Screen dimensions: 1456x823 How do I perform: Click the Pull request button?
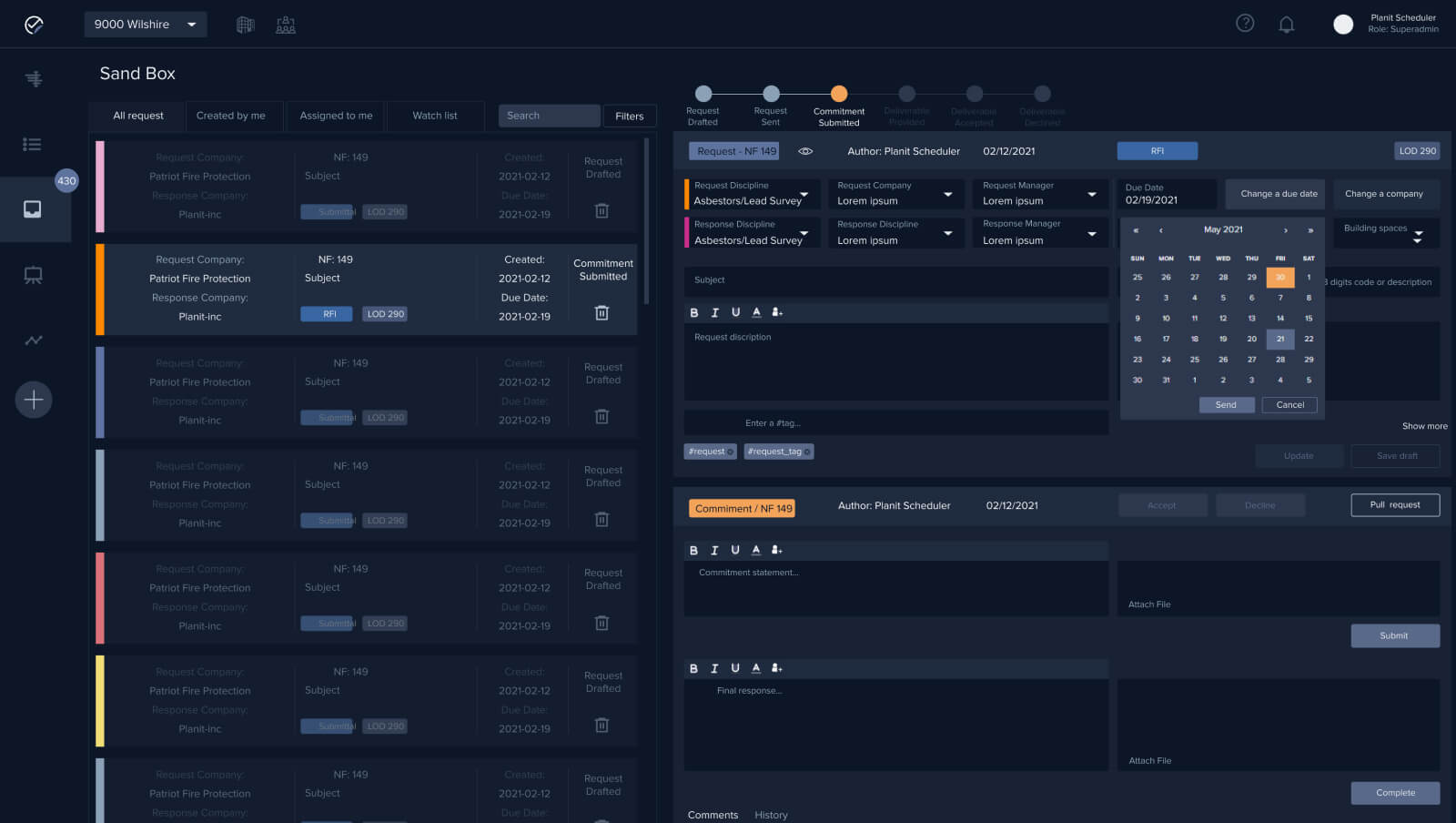[x=1394, y=505]
